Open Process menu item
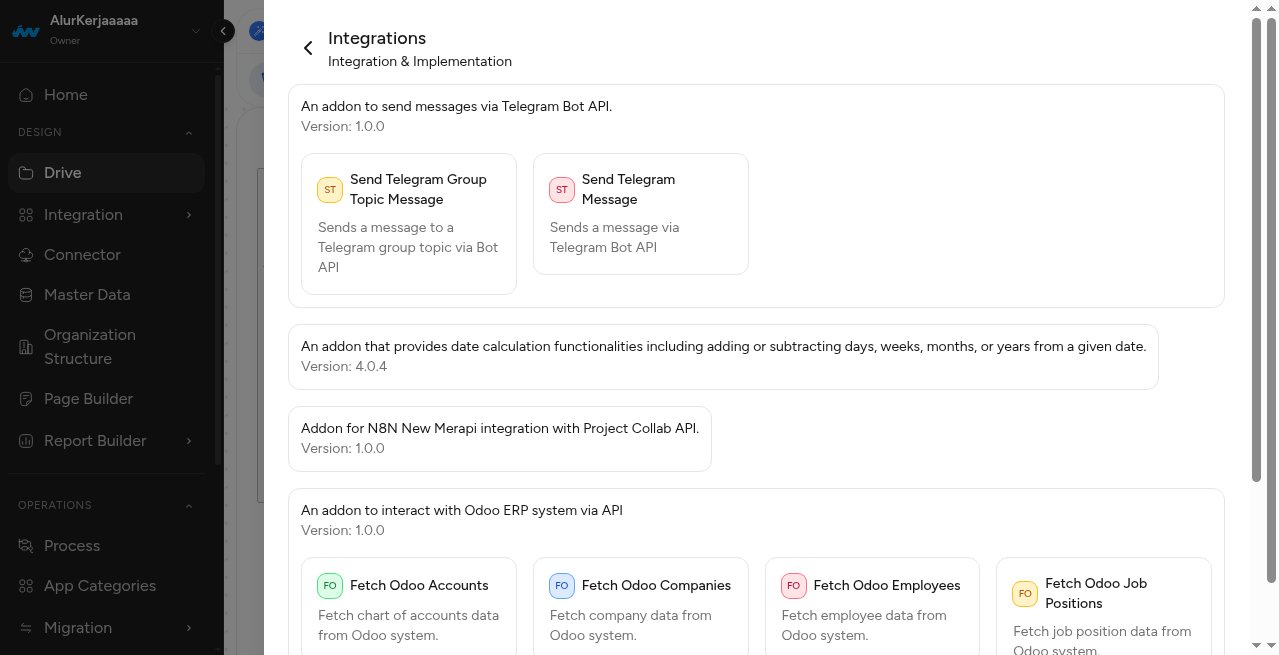 coord(106,546)
